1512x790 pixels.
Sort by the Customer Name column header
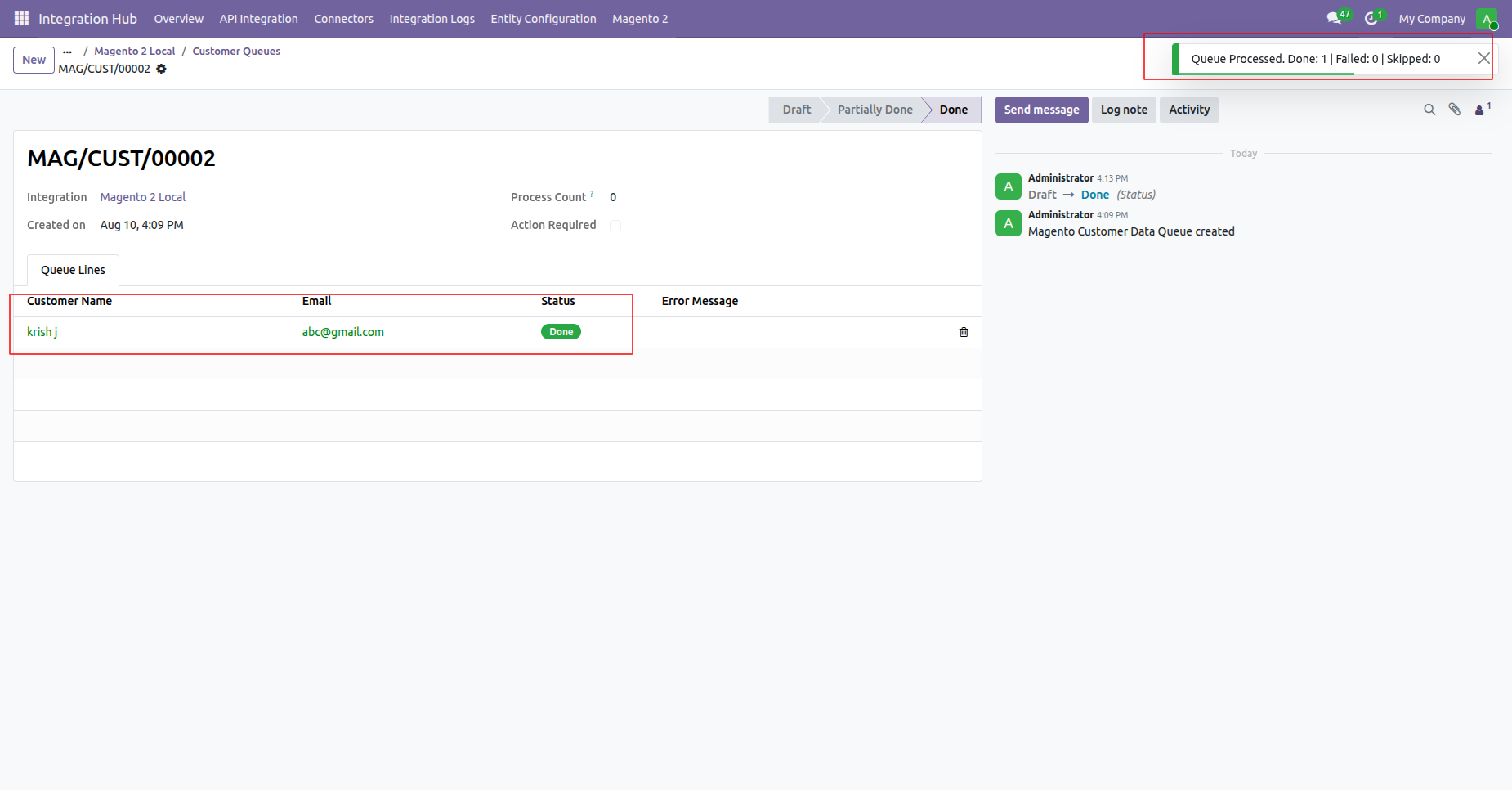coord(69,301)
